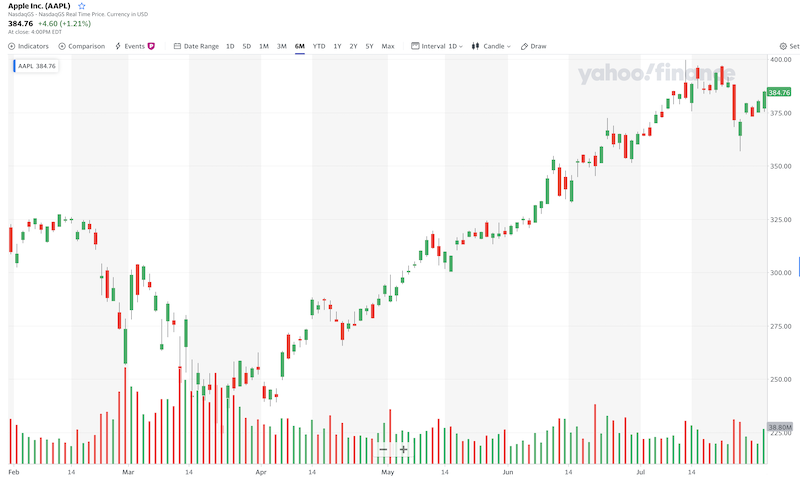Select the 1D date range
Viewport: 800px width, 484px height.
(x=230, y=46)
